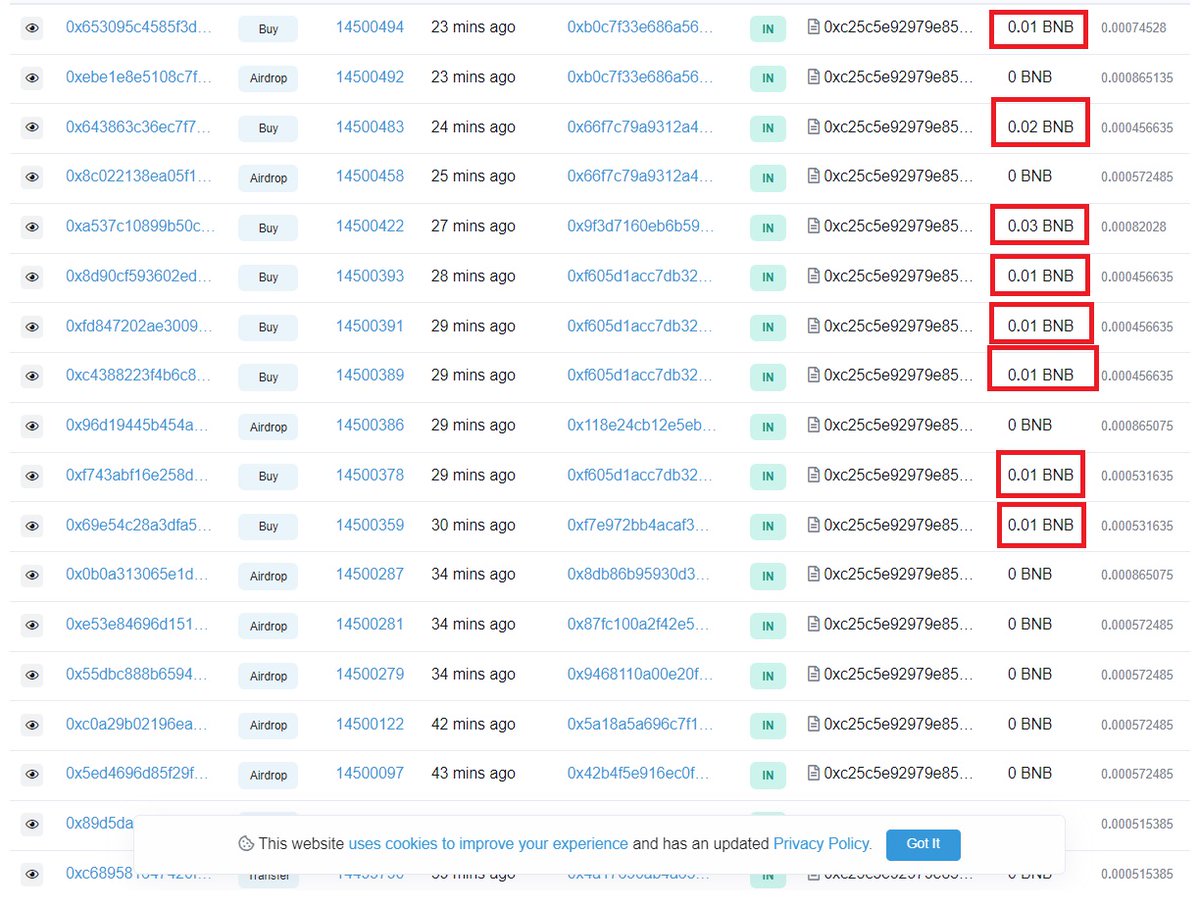Click Airdrop method badge for 0x8c022138ea05f1

[x=268, y=178]
